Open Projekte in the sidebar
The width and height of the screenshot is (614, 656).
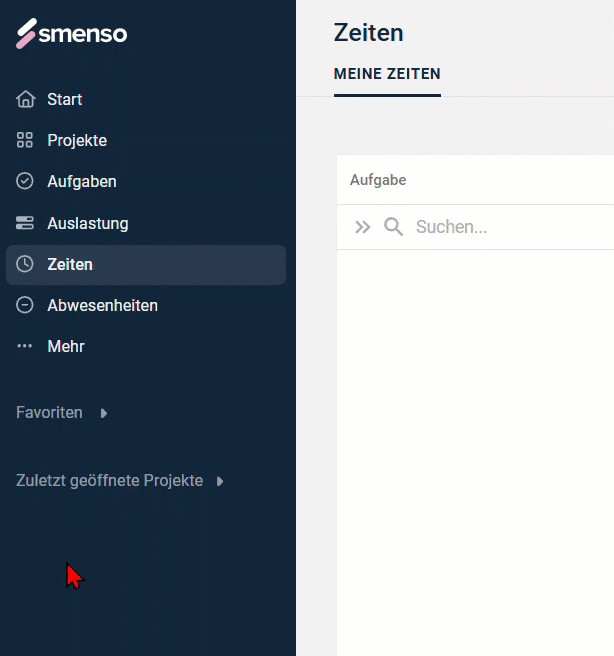click(77, 141)
